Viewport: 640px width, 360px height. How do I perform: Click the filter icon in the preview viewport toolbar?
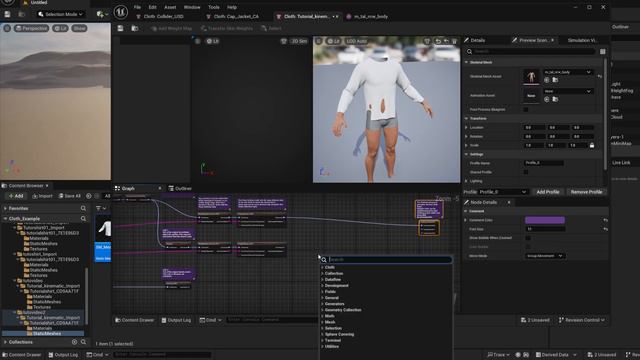(x=427, y=41)
